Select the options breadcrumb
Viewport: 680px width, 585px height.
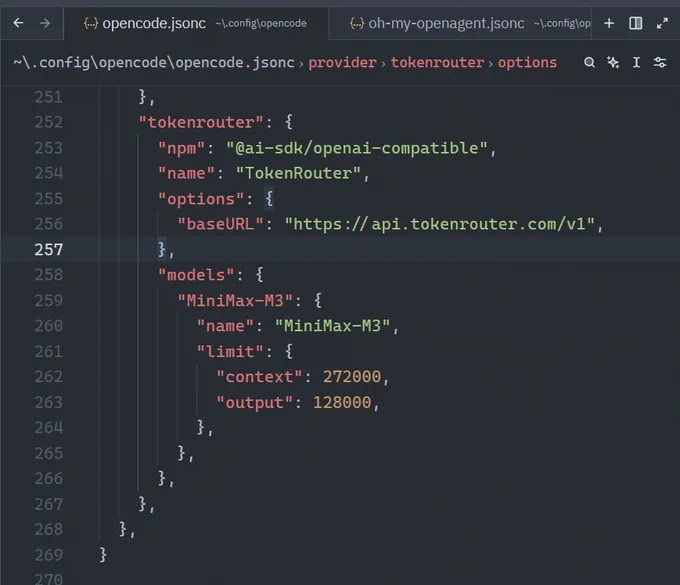(x=527, y=63)
